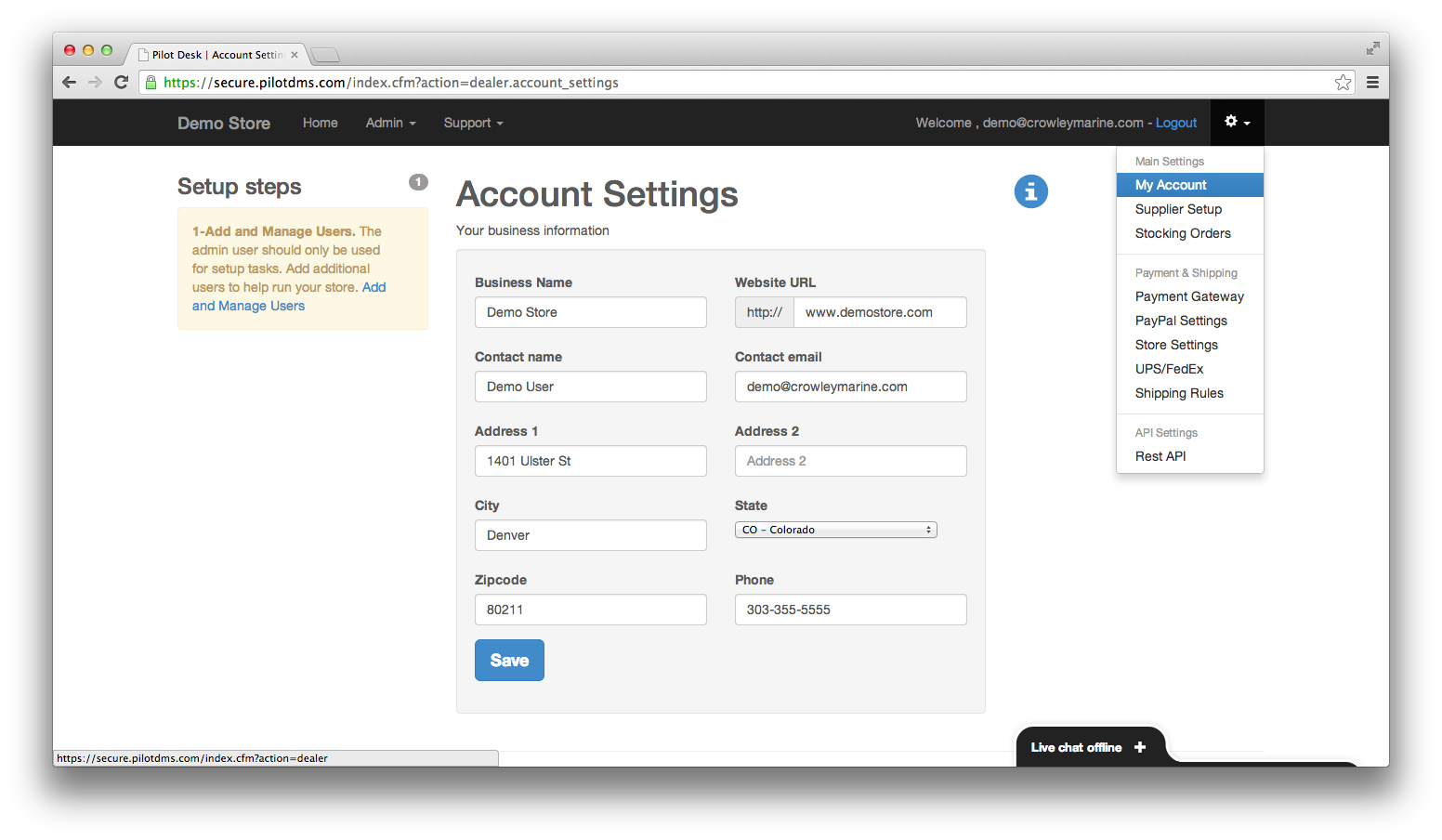Open the info tooltip beside Account Settings
1442x840 pixels.
[1030, 191]
